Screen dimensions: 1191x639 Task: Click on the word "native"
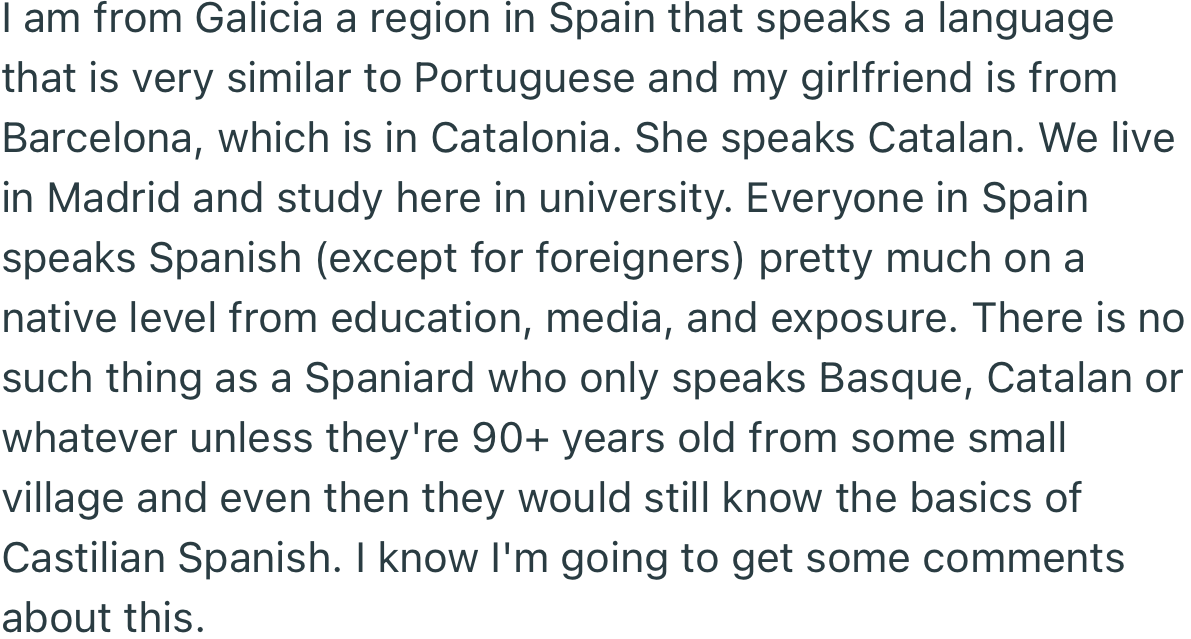(x=58, y=319)
